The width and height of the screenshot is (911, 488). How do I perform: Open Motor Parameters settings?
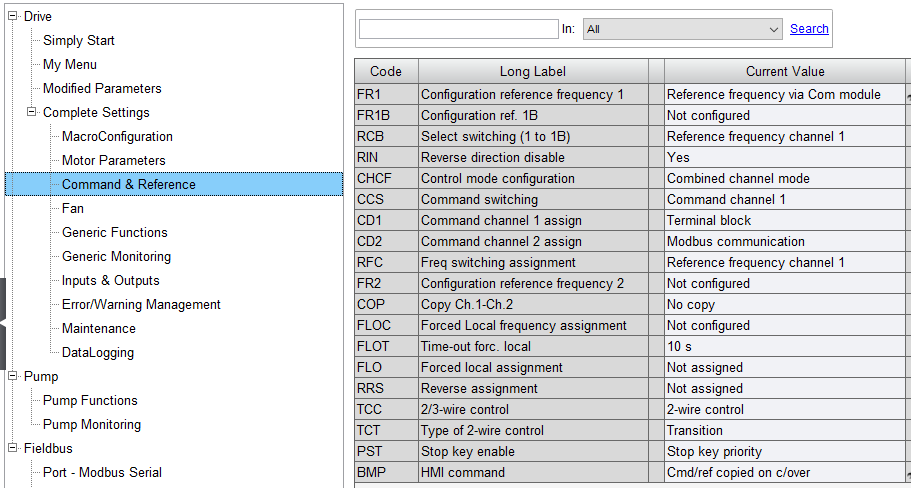pyautogui.click(x=114, y=160)
